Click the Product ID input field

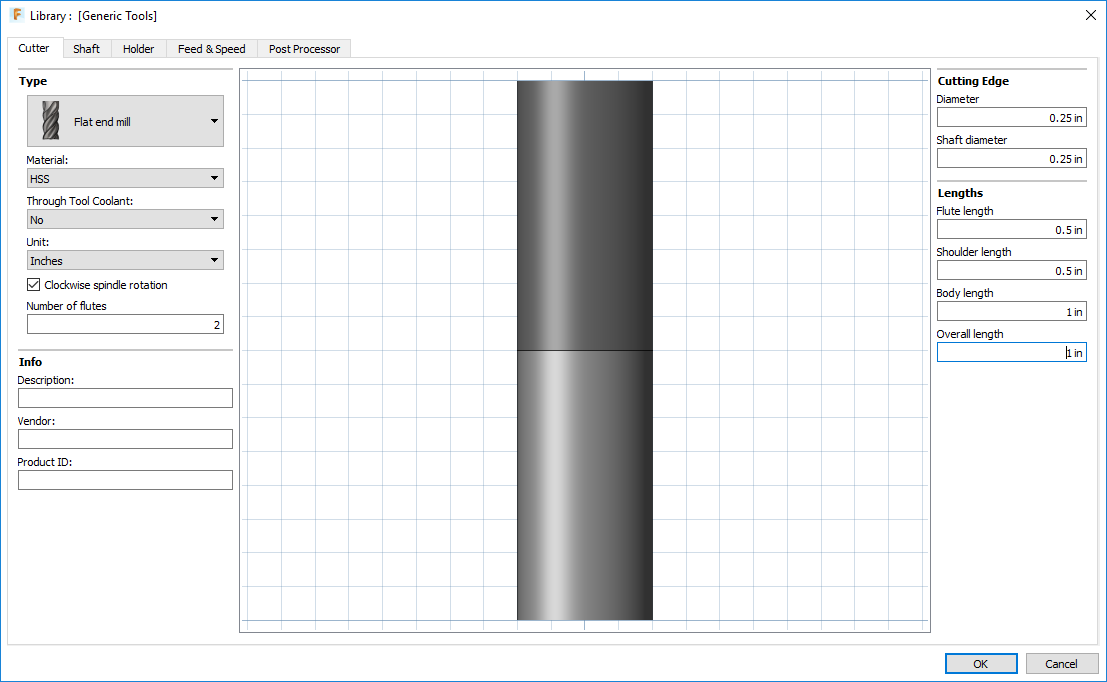125,480
